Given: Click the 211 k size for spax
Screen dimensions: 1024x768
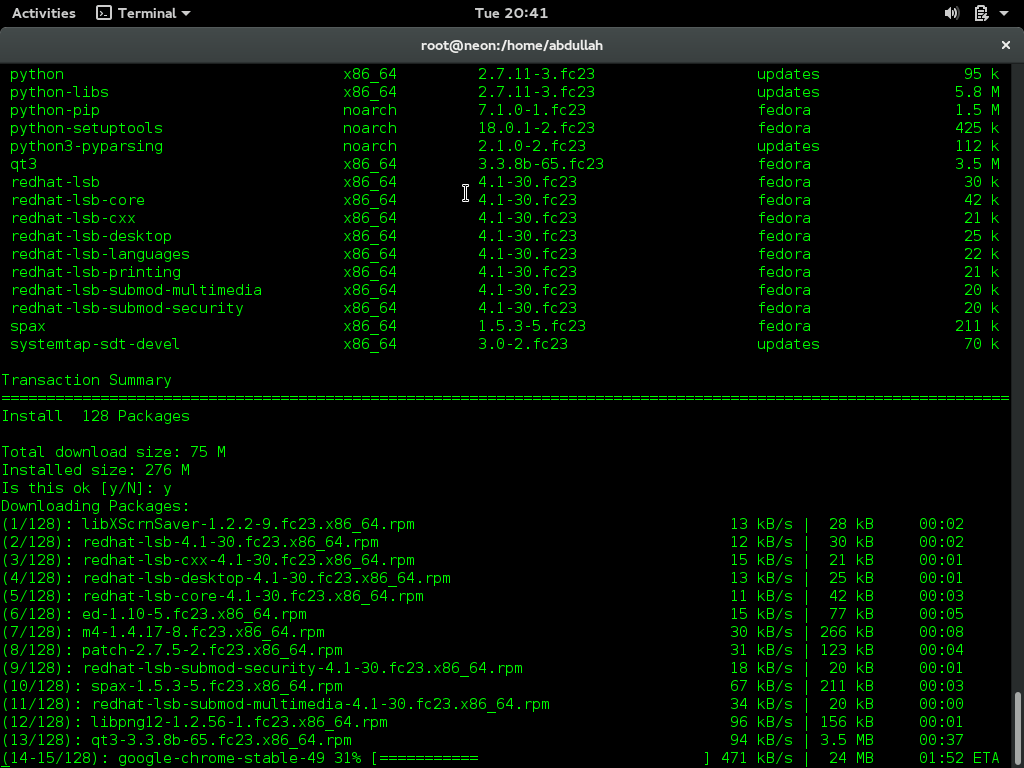Looking at the screenshot, I should (977, 326).
